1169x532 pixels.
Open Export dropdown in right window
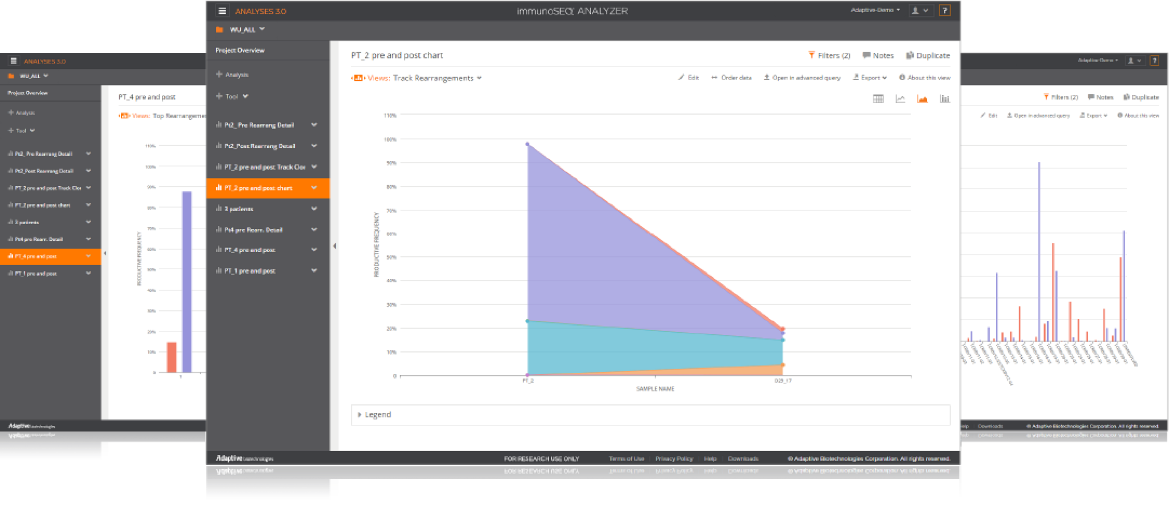click(1093, 115)
